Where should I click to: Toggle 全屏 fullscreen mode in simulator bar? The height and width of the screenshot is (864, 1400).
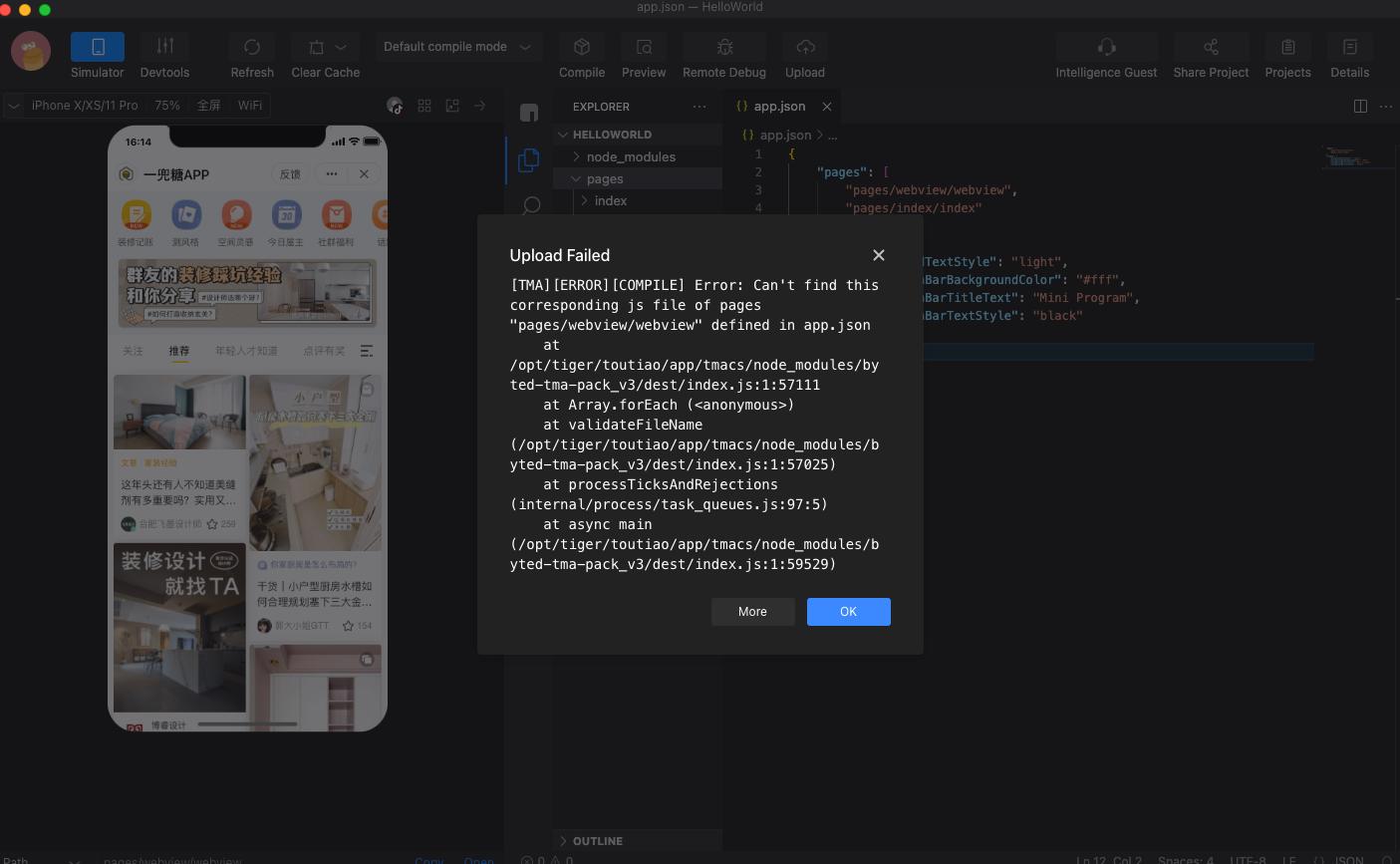(x=208, y=106)
